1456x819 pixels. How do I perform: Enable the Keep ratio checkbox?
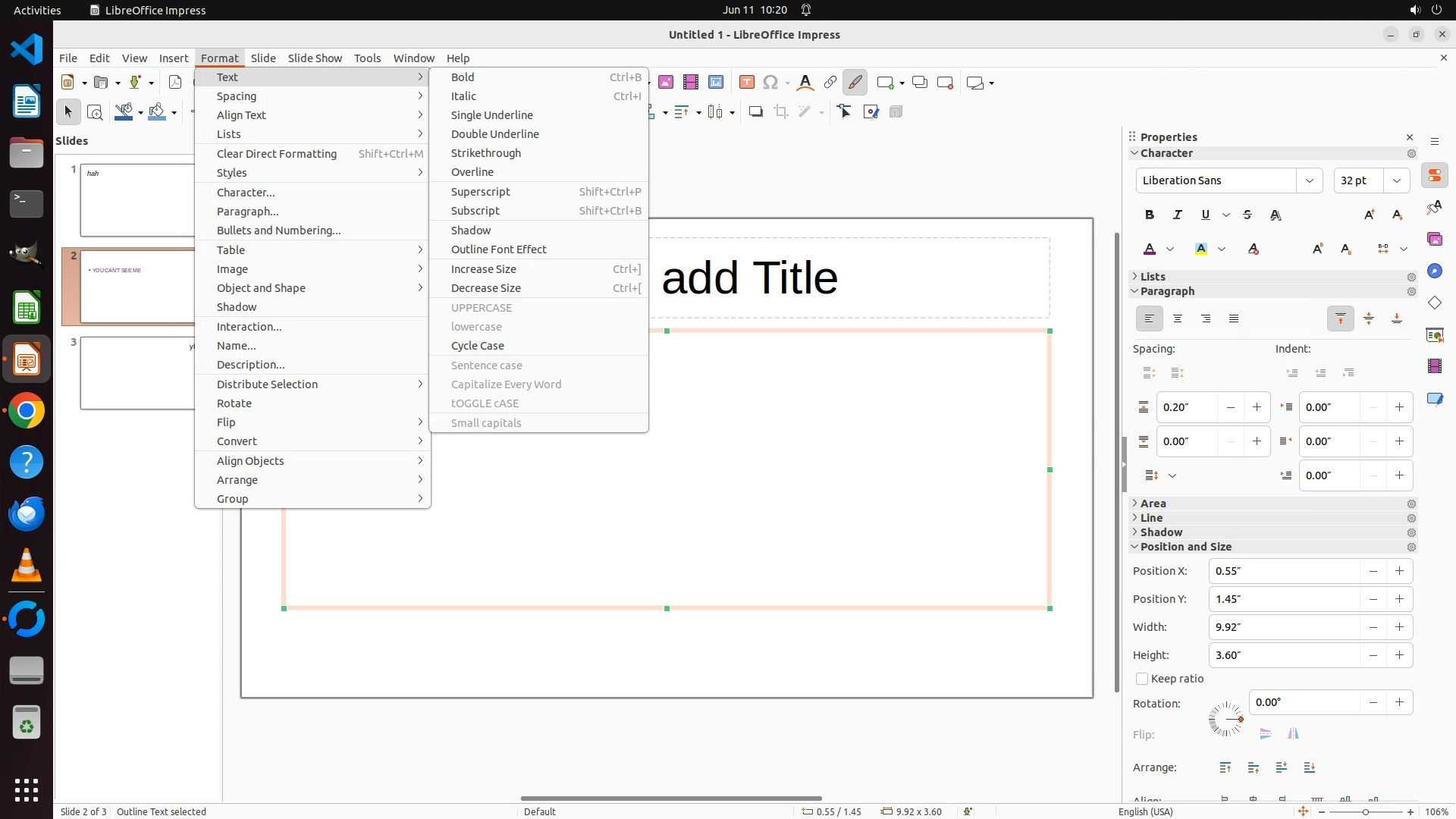pos(1142,679)
